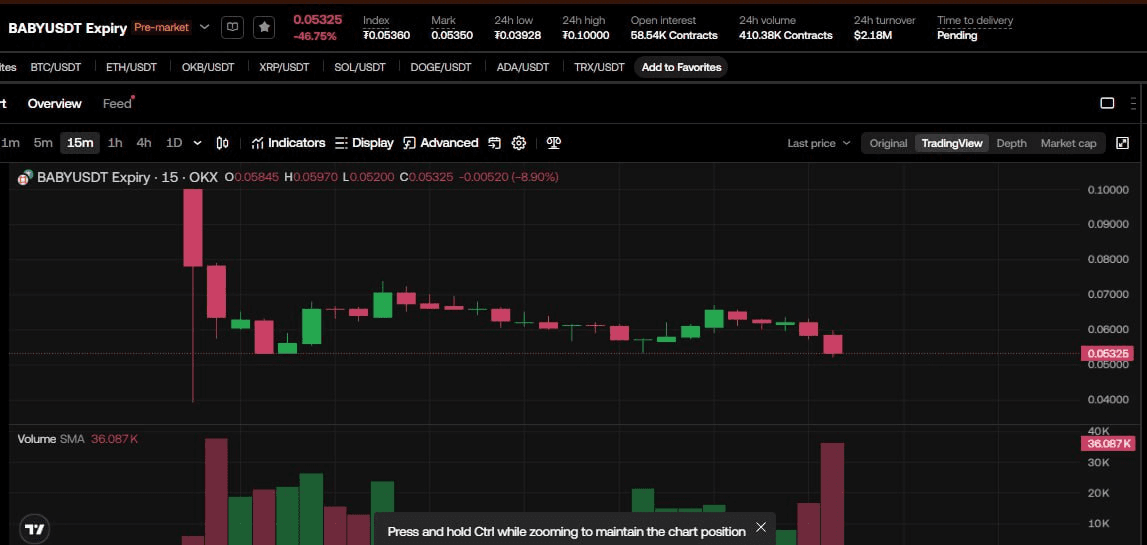Click the TradingView logo
Screen dimensions: 1147x545
point(34,528)
